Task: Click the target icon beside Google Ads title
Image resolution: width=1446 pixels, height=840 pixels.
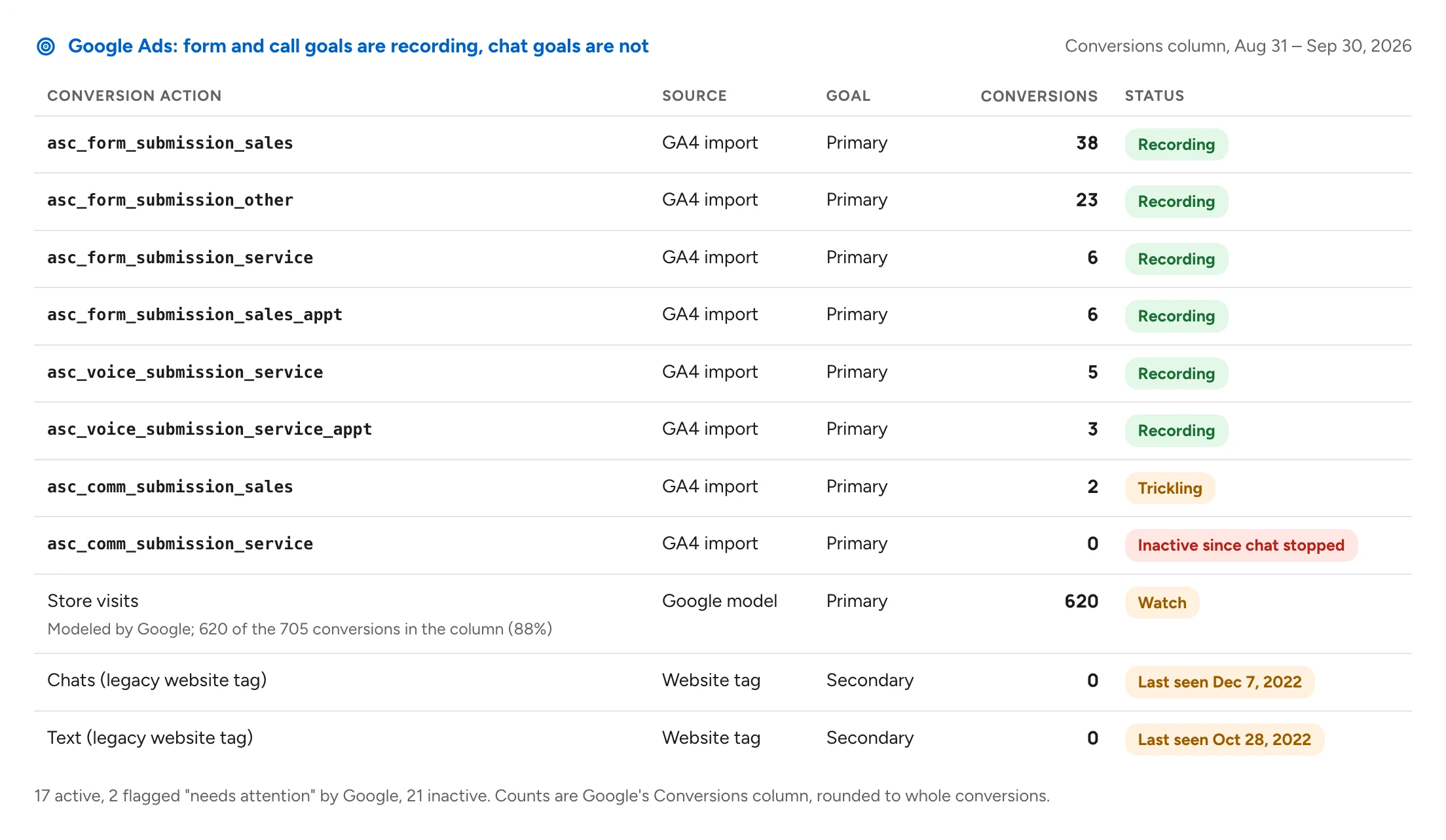Action: click(46, 46)
